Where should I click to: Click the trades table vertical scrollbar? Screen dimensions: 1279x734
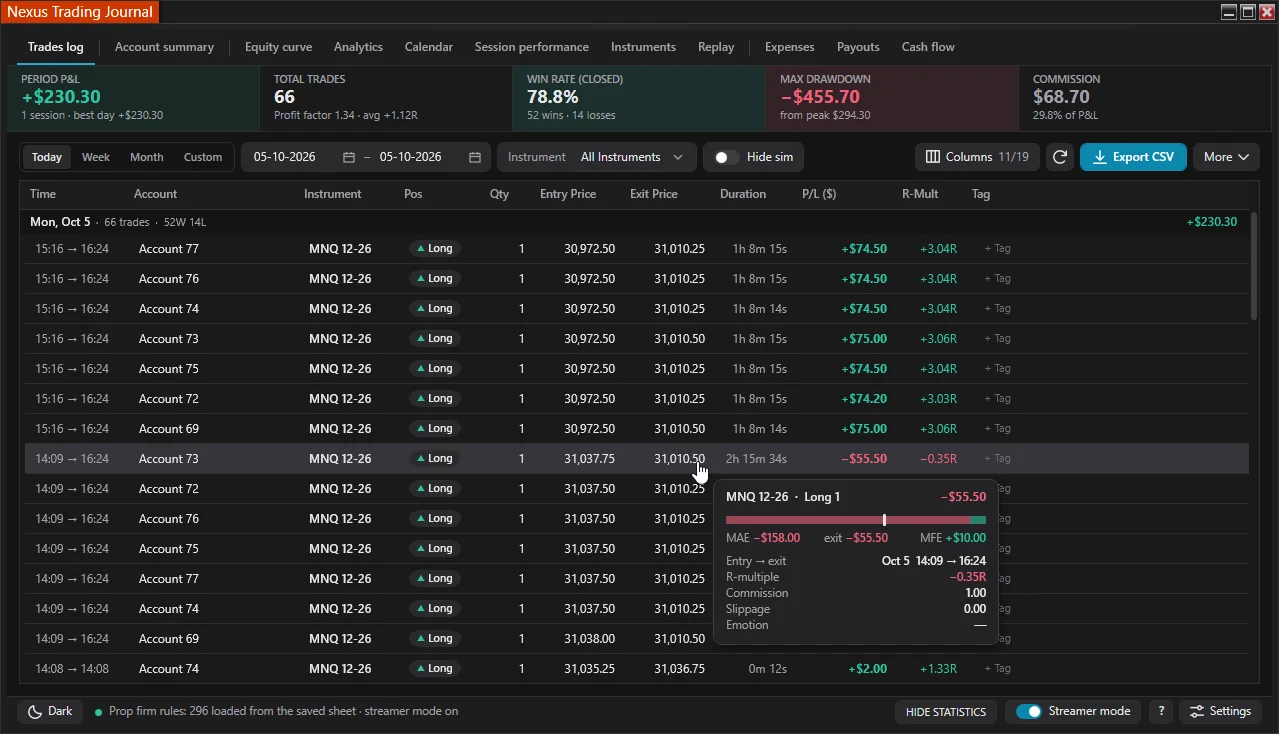coord(1254,265)
